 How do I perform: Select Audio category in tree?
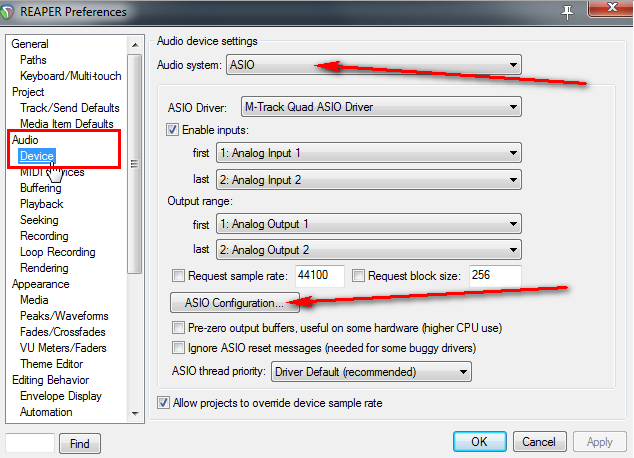pos(25,140)
